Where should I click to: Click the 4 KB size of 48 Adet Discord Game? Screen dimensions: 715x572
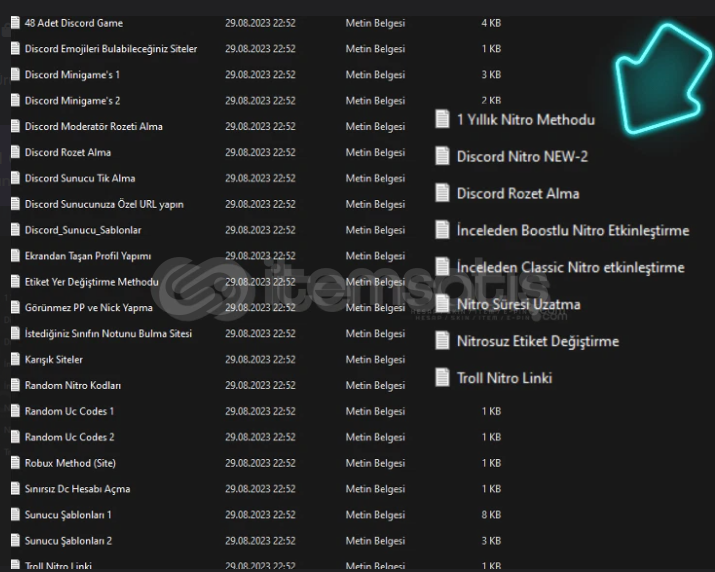coord(491,23)
